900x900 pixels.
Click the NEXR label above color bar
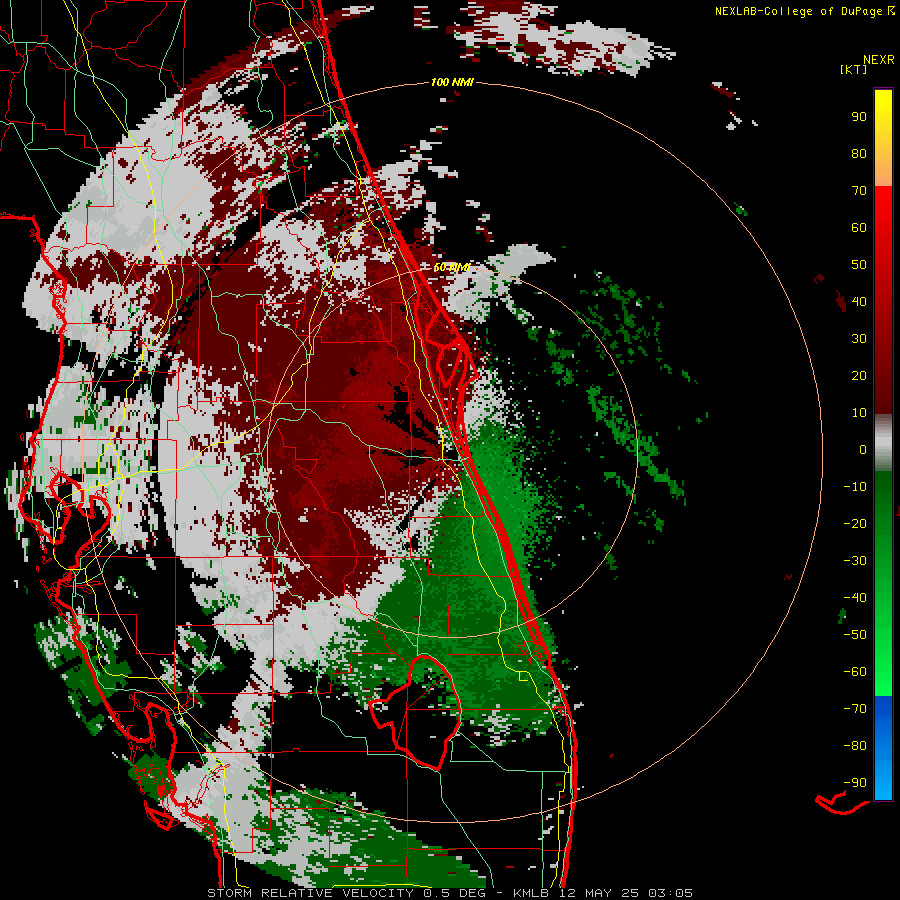(x=878, y=60)
